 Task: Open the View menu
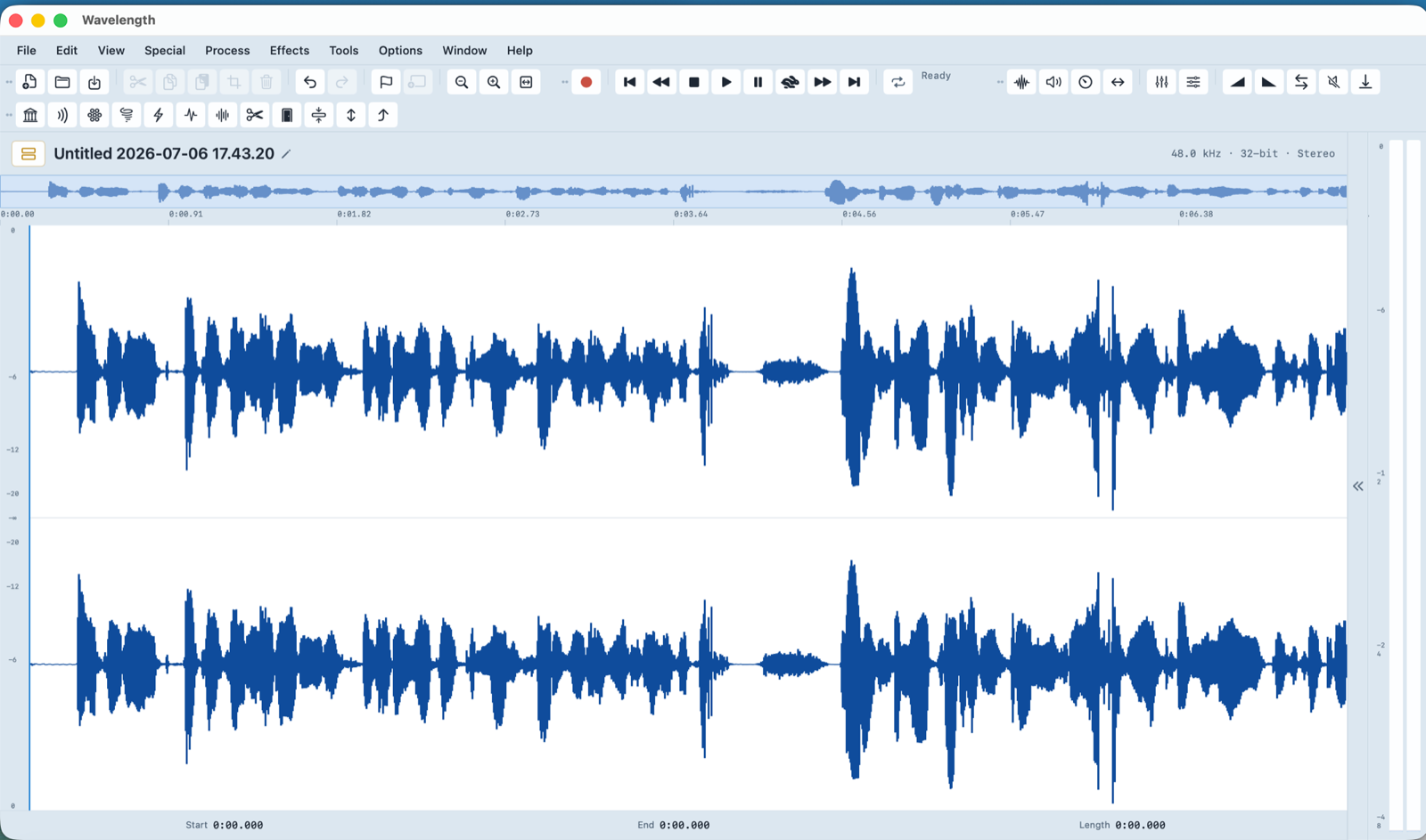tap(111, 51)
